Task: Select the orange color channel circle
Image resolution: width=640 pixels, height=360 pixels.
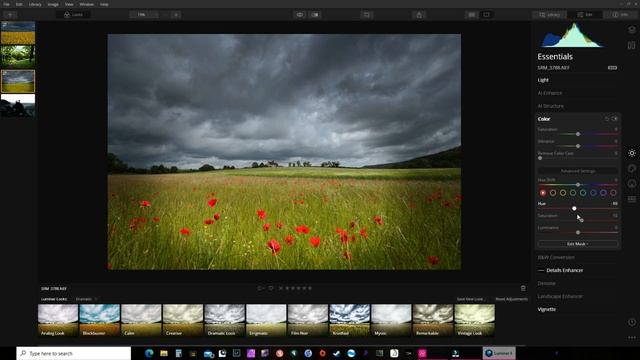Action: tap(553, 193)
